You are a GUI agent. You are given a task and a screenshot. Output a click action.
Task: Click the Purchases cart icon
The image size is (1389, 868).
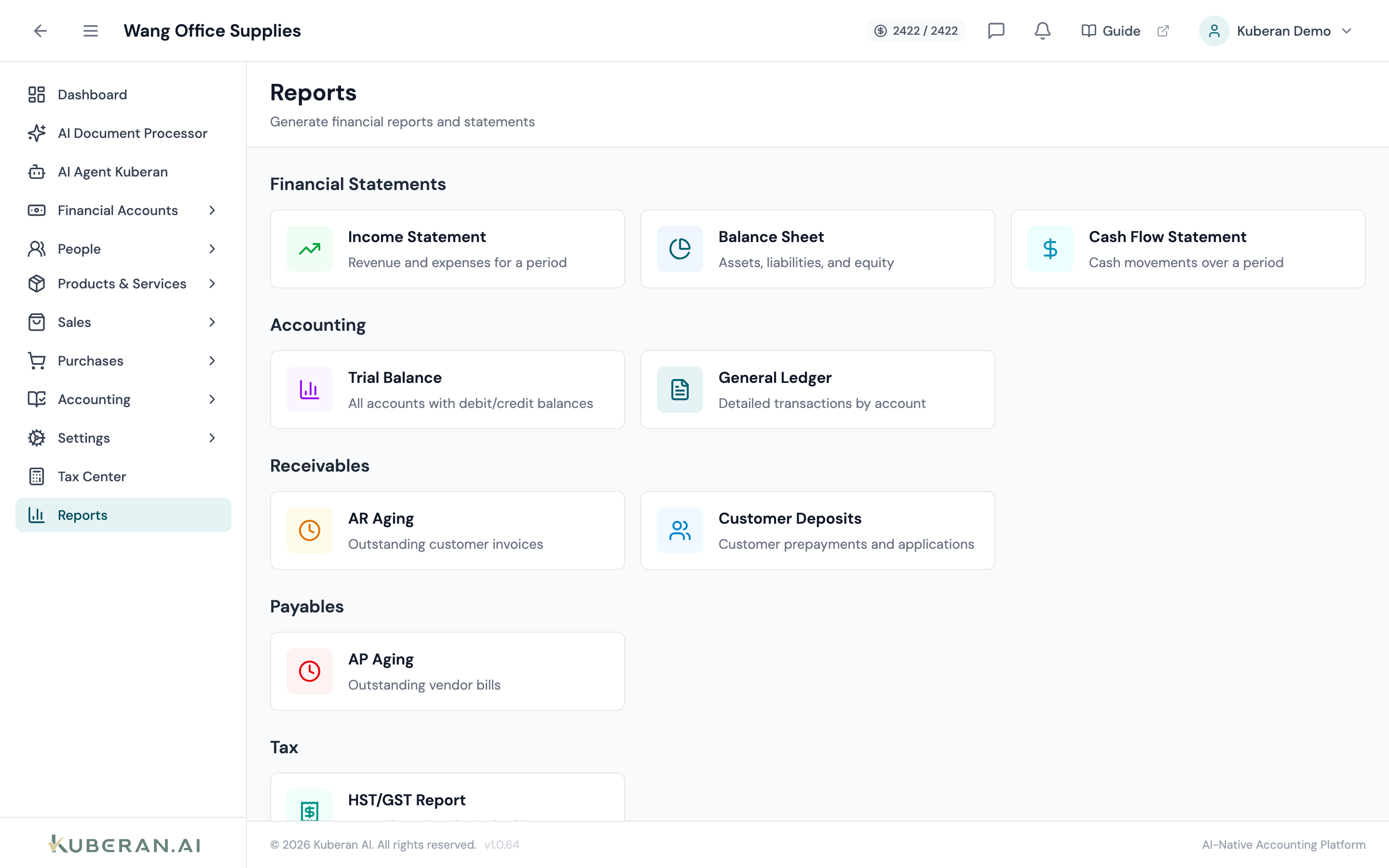tap(37, 361)
